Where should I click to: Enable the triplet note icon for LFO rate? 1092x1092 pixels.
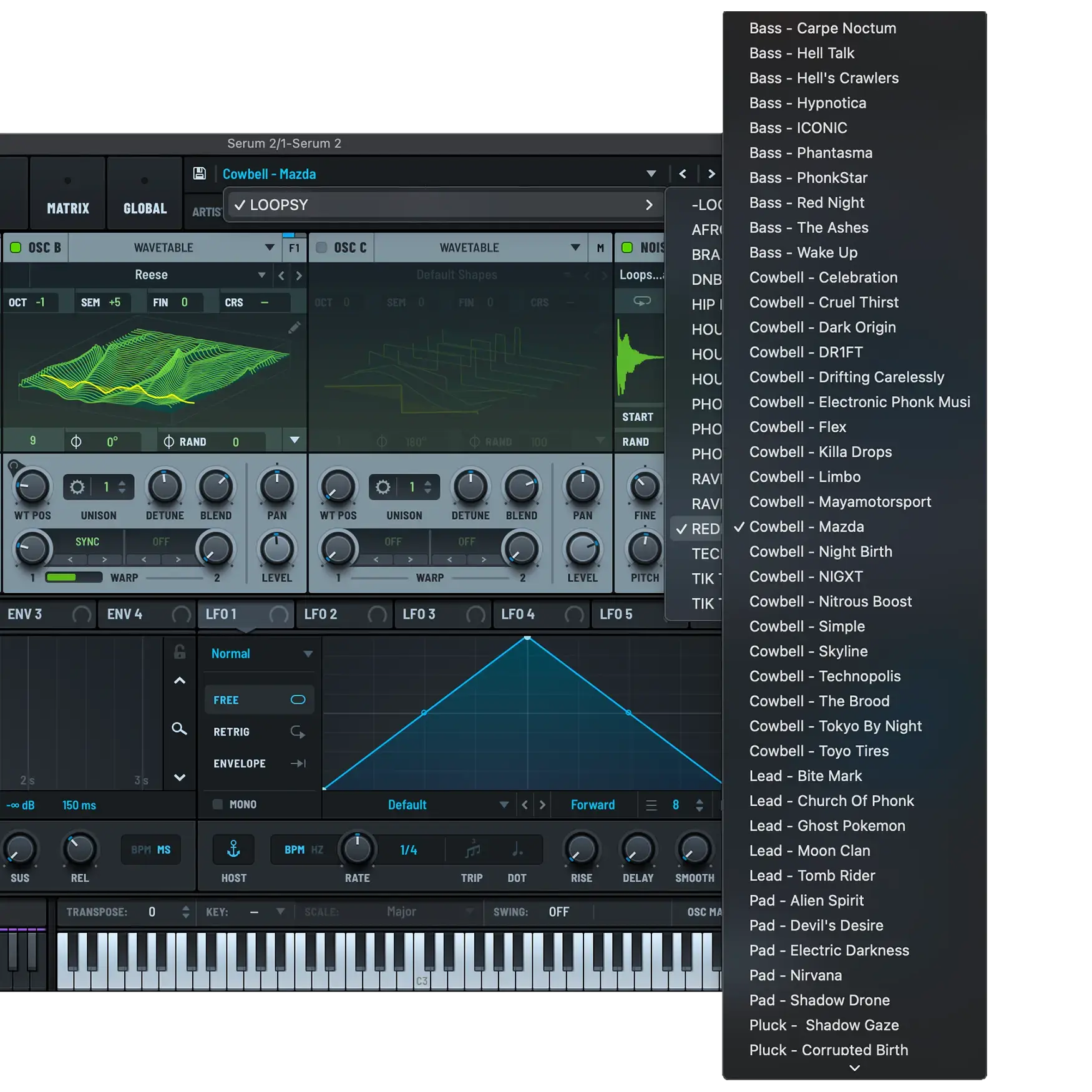point(472,849)
